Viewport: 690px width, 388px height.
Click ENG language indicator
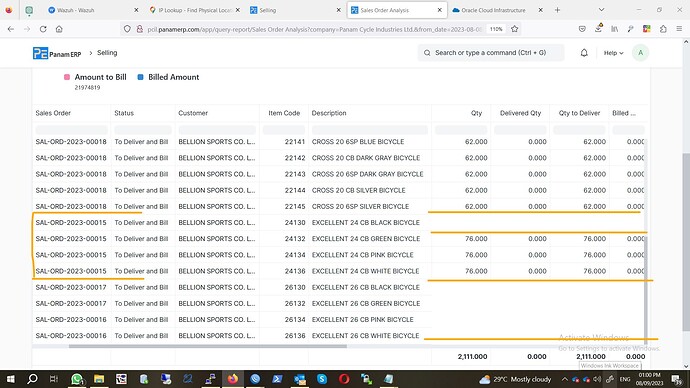pos(625,379)
